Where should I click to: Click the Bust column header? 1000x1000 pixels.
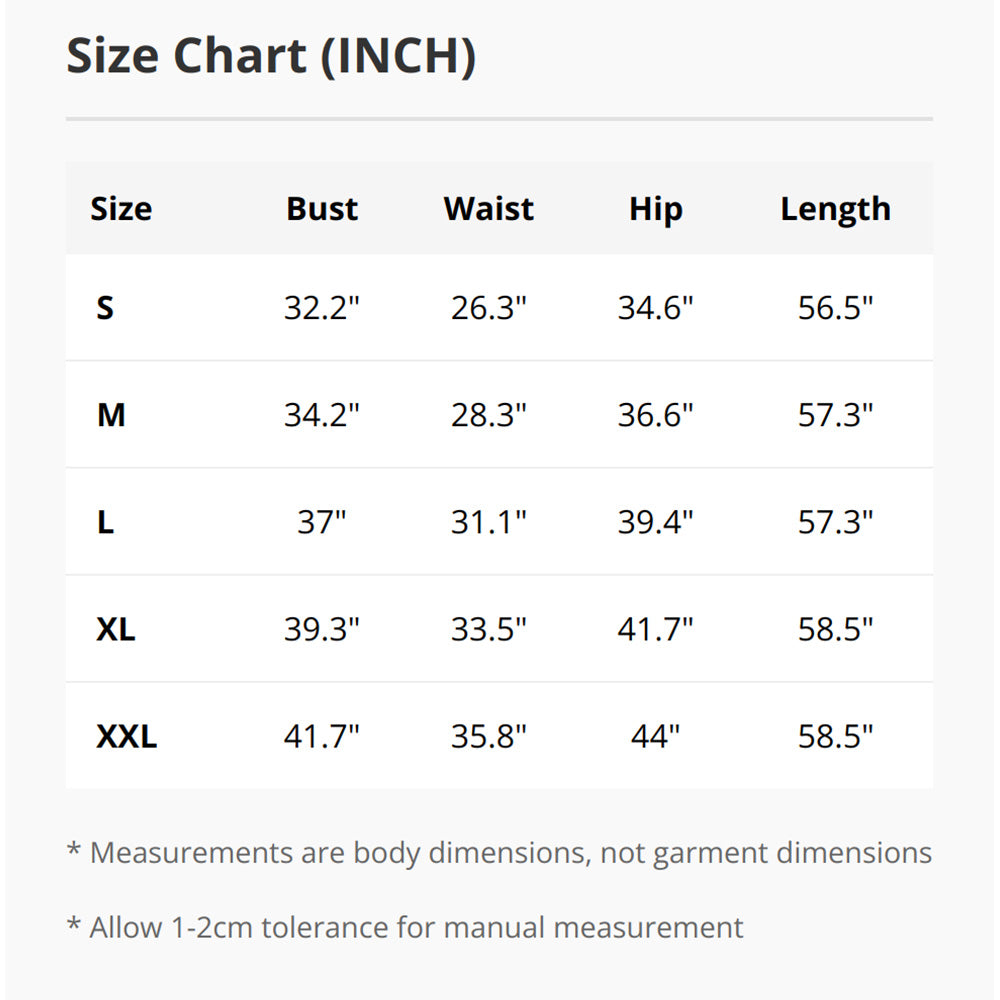tap(322, 209)
